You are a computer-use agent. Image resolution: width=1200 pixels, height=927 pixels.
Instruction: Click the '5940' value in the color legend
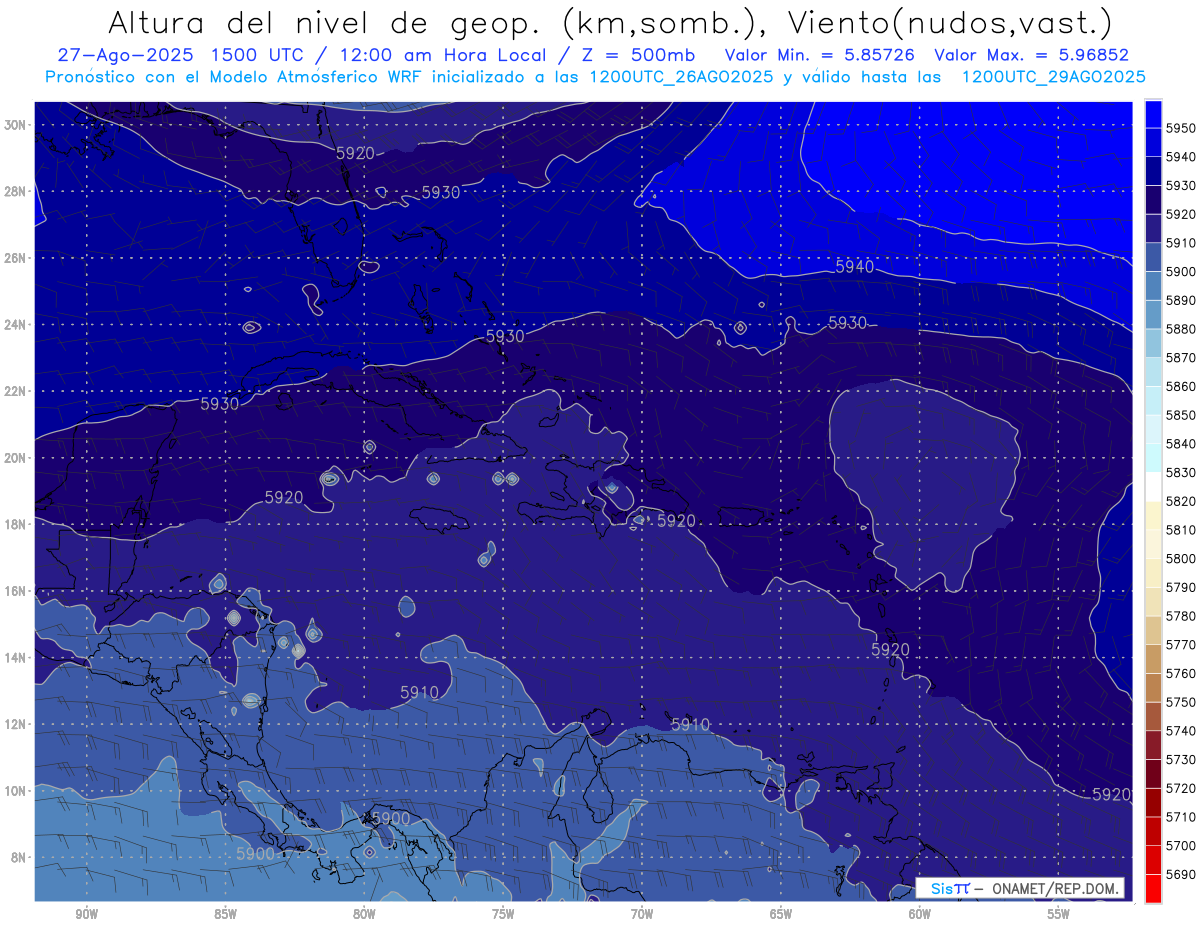coord(1181,157)
